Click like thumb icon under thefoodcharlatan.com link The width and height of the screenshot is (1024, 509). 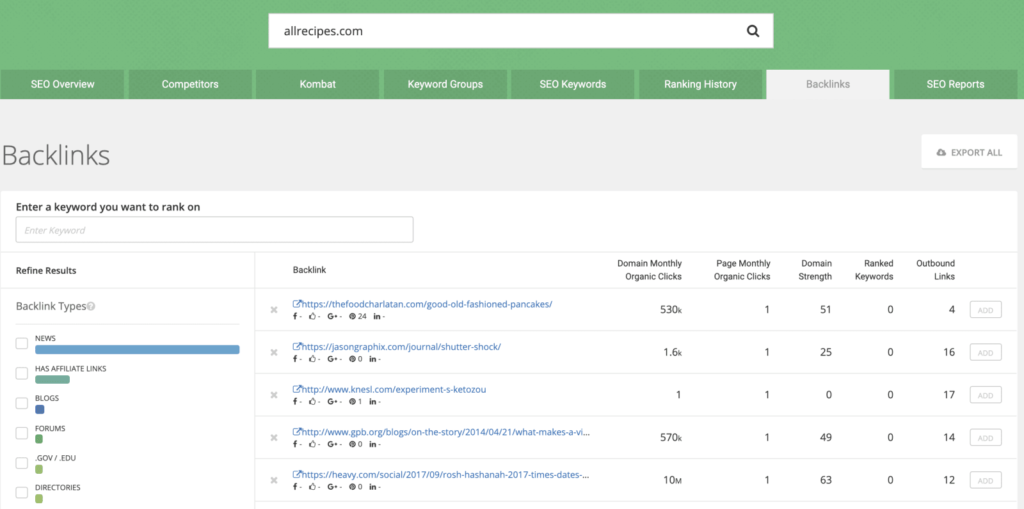pos(312,316)
